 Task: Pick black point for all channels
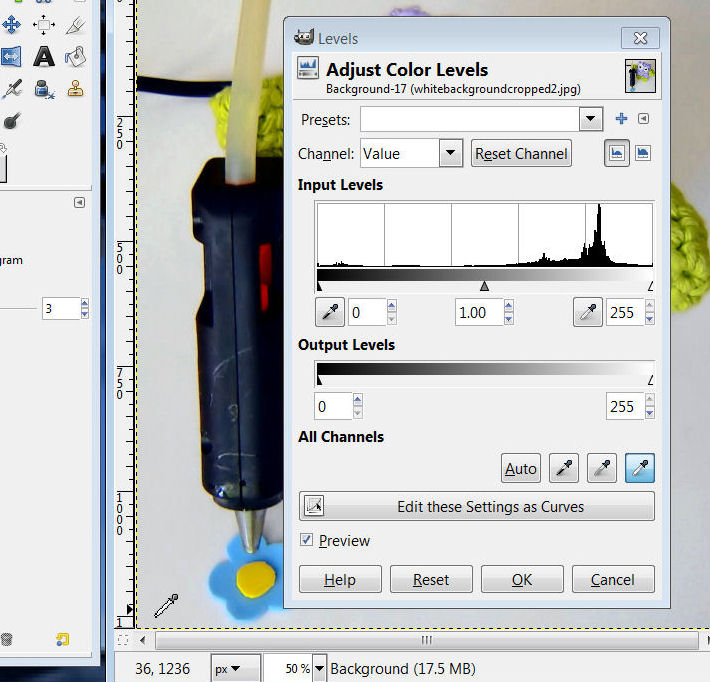click(563, 468)
